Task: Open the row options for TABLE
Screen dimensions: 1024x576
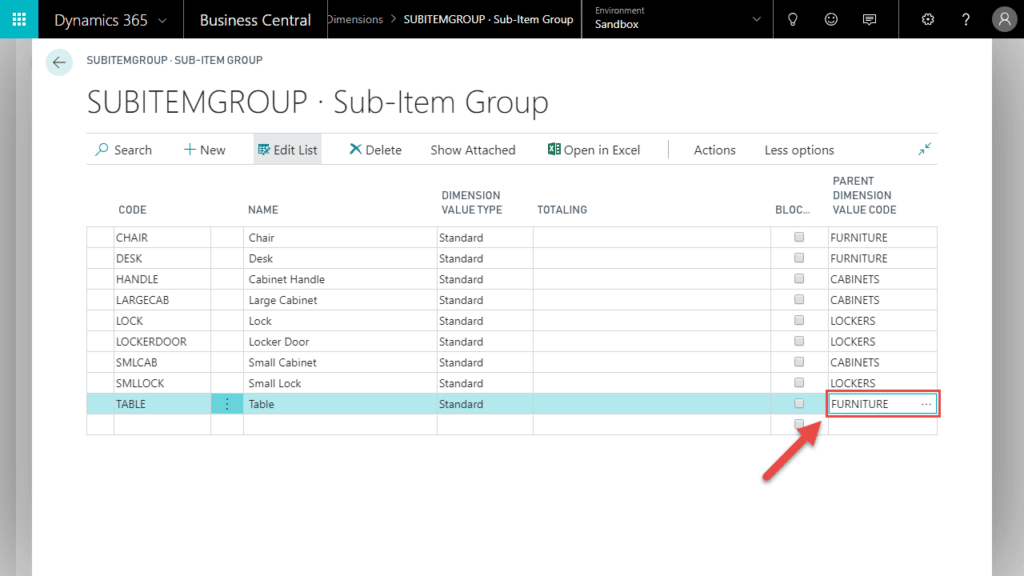Action: coord(227,404)
